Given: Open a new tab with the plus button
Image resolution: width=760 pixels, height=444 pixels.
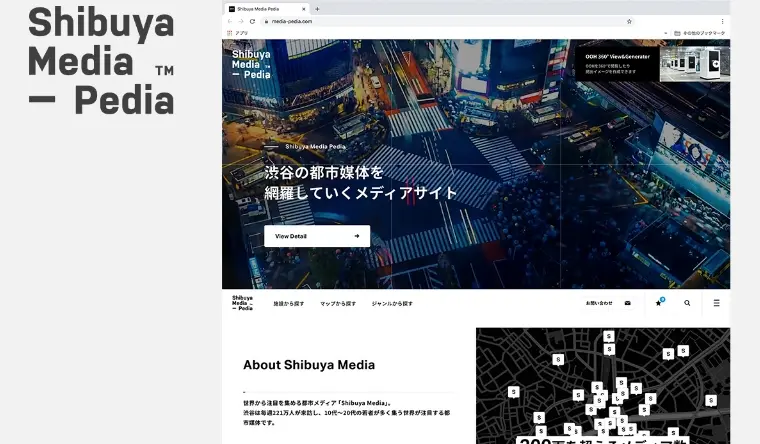Looking at the screenshot, I should pyautogui.click(x=317, y=9).
